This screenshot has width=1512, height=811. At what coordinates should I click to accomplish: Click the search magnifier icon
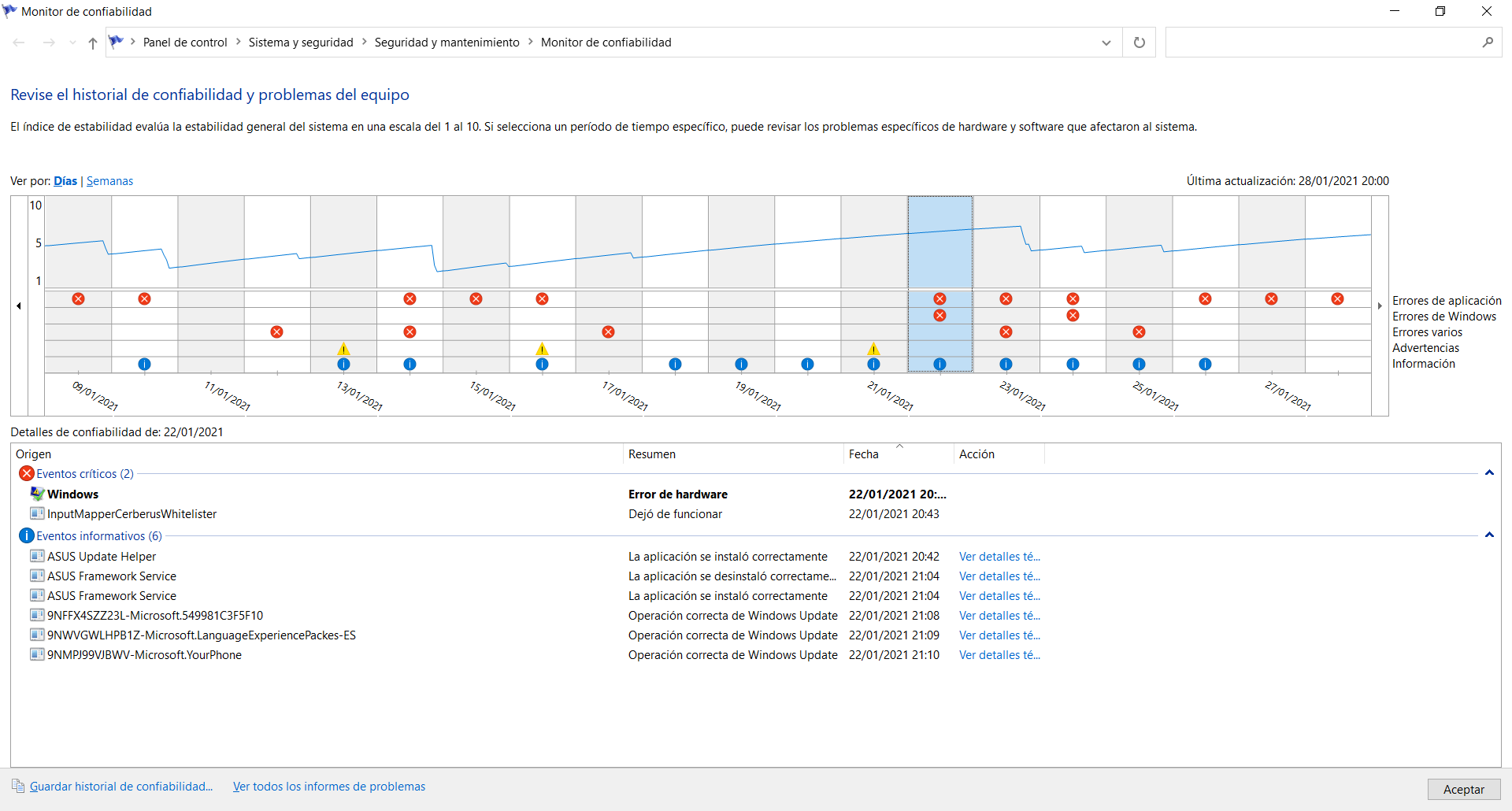[1488, 43]
